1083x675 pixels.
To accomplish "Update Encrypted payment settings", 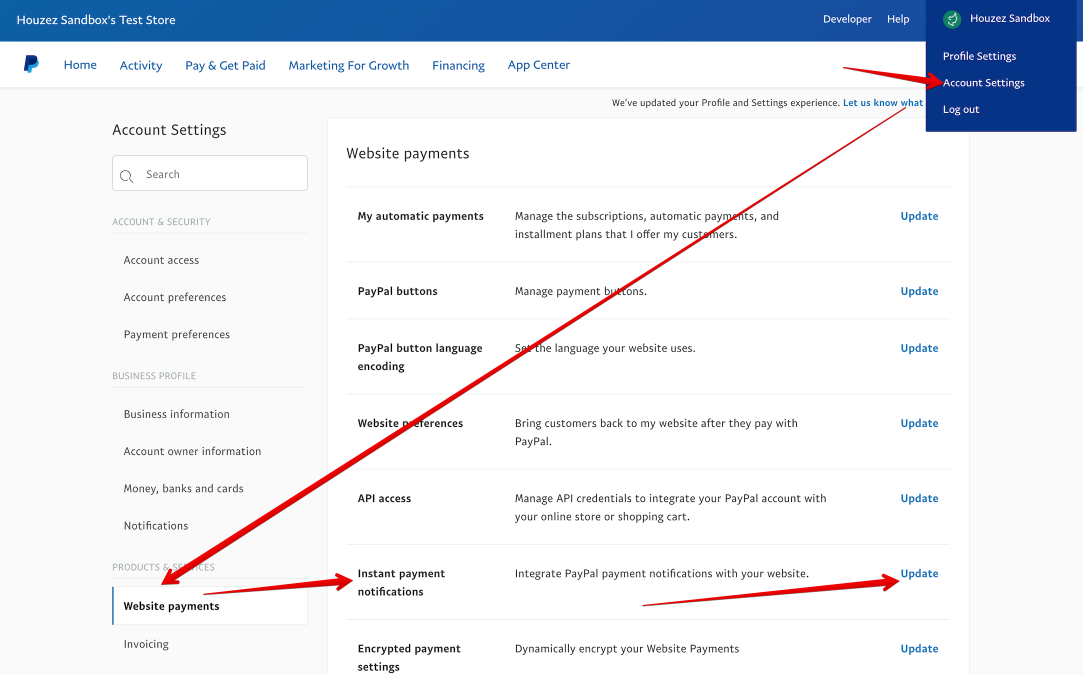I will coord(919,649).
